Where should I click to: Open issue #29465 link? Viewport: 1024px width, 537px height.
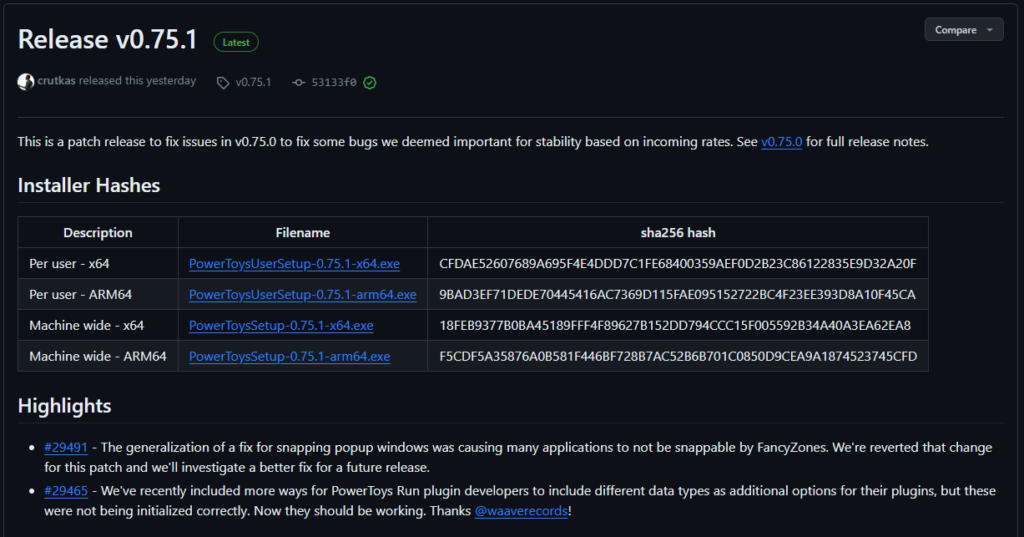click(x=65, y=491)
